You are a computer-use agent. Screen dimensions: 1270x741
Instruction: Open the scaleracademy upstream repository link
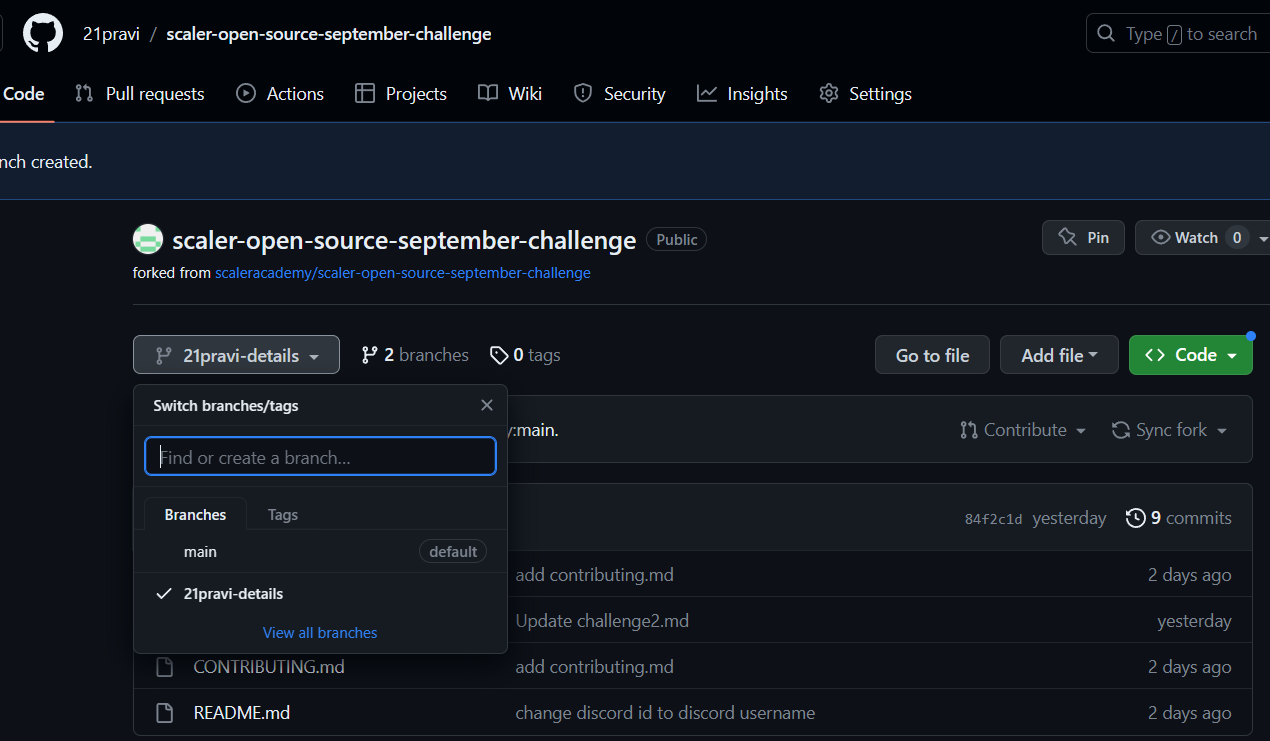(403, 272)
